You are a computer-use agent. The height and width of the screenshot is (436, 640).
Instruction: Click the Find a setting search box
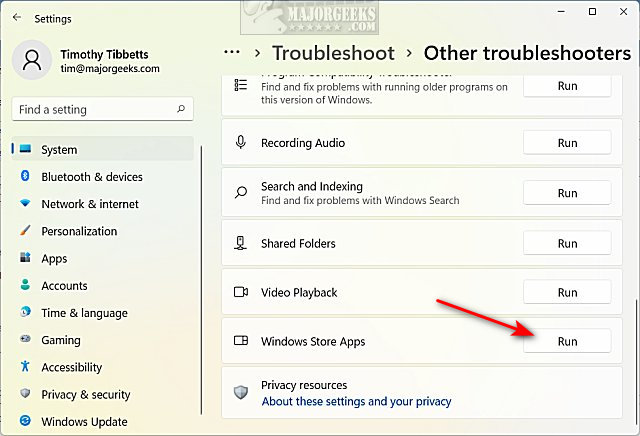[103, 109]
